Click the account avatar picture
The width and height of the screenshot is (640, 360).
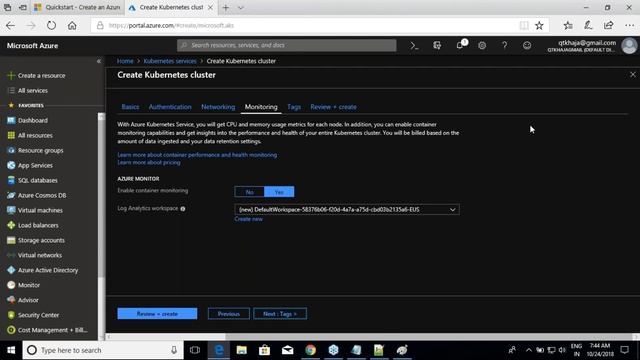pos(629,46)
